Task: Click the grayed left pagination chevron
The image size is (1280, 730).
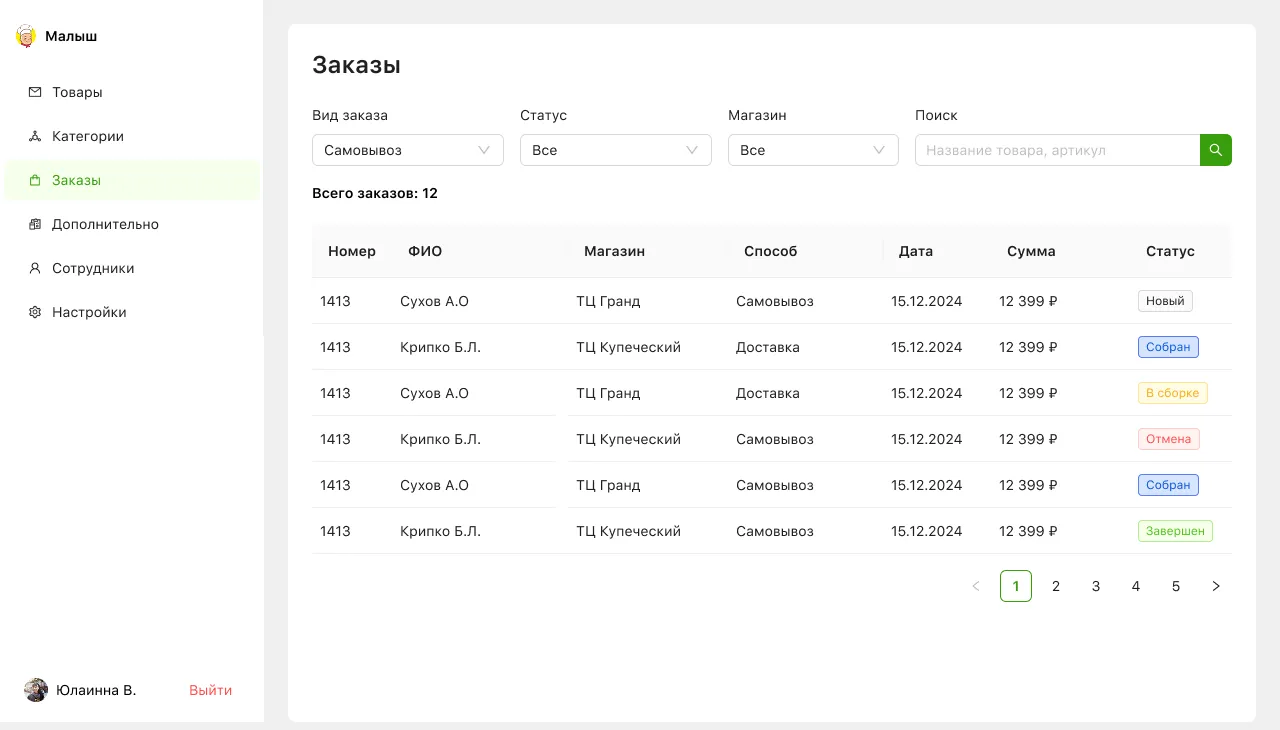Action: pyautogui.click(x=976, y=586)
